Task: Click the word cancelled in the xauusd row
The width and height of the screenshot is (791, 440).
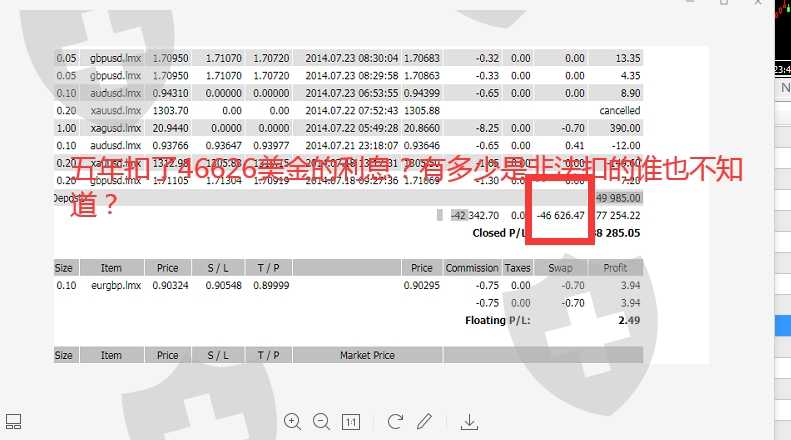Action: [x=619, y=111]
